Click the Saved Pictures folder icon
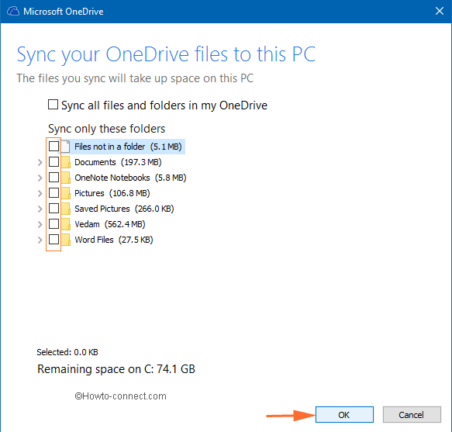This screenshot has width=452, height=432. click(66, 208)
